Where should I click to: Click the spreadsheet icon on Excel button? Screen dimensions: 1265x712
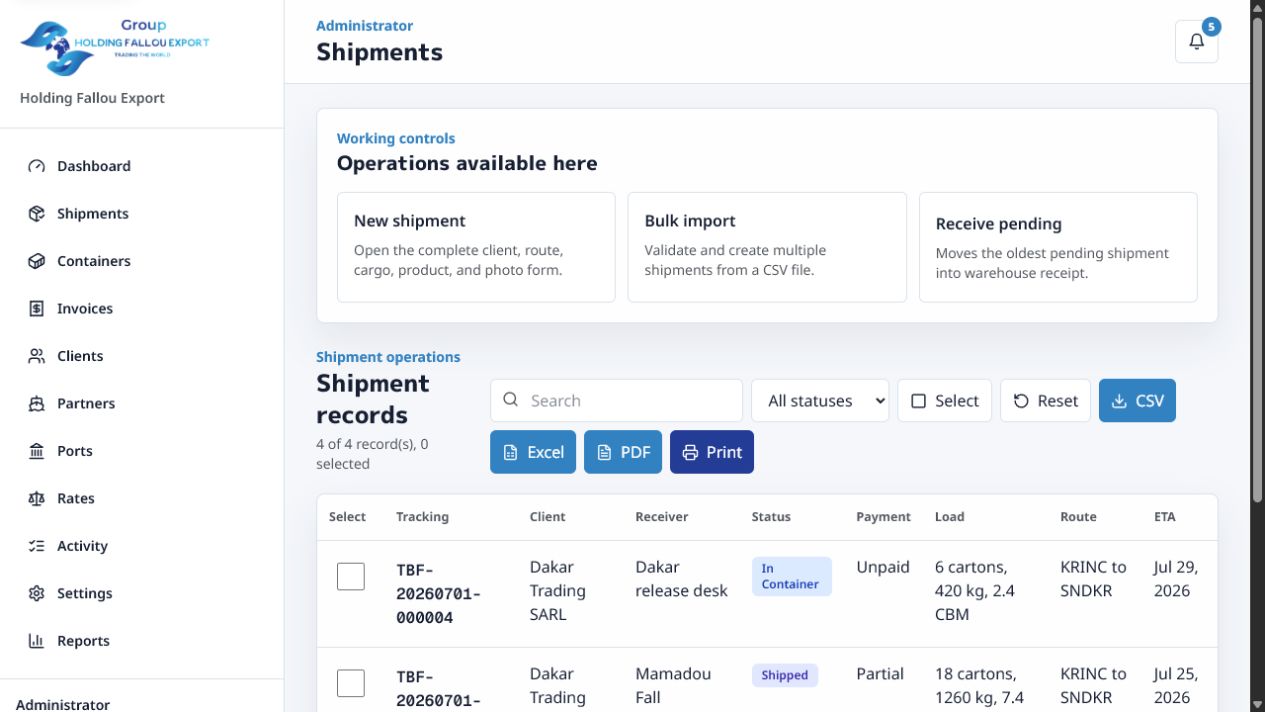[x=510, y=453]
